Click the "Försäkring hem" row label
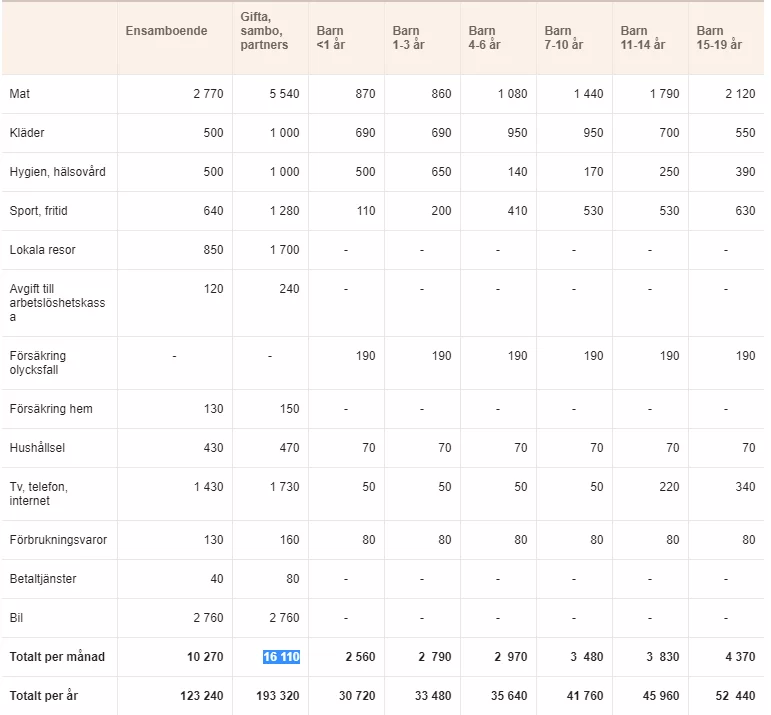The image size is (771, 715). (x=49, y=409)
